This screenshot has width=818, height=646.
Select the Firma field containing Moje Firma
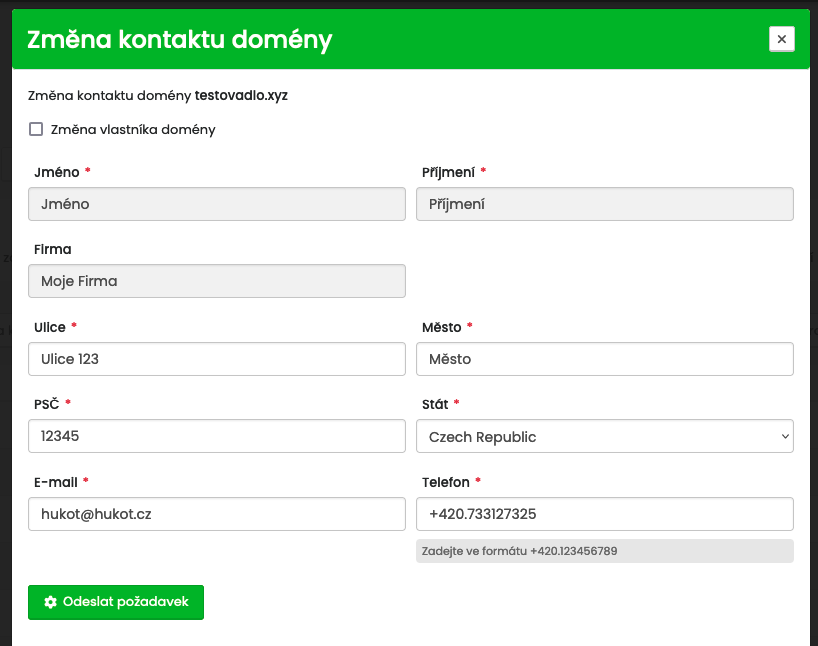(217, 281)
